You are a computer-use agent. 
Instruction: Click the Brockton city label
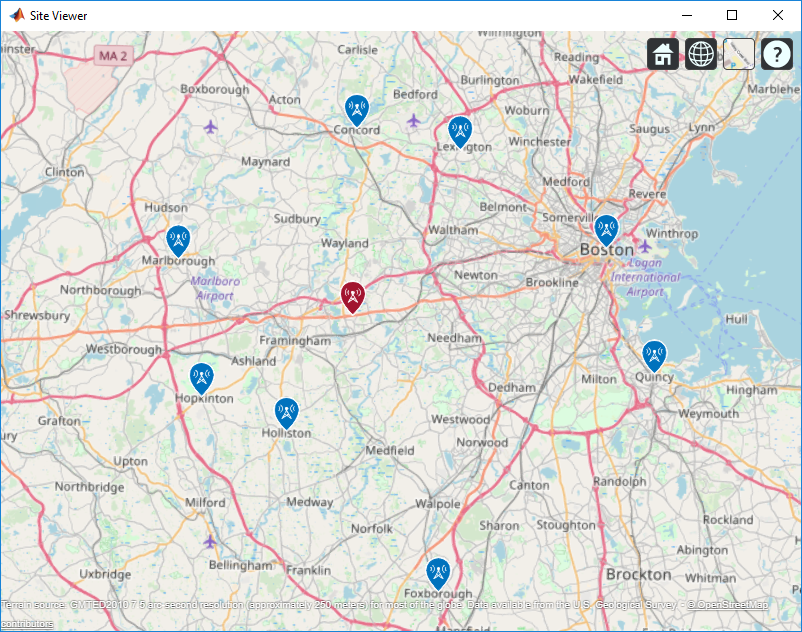click(x=639, y=575)
